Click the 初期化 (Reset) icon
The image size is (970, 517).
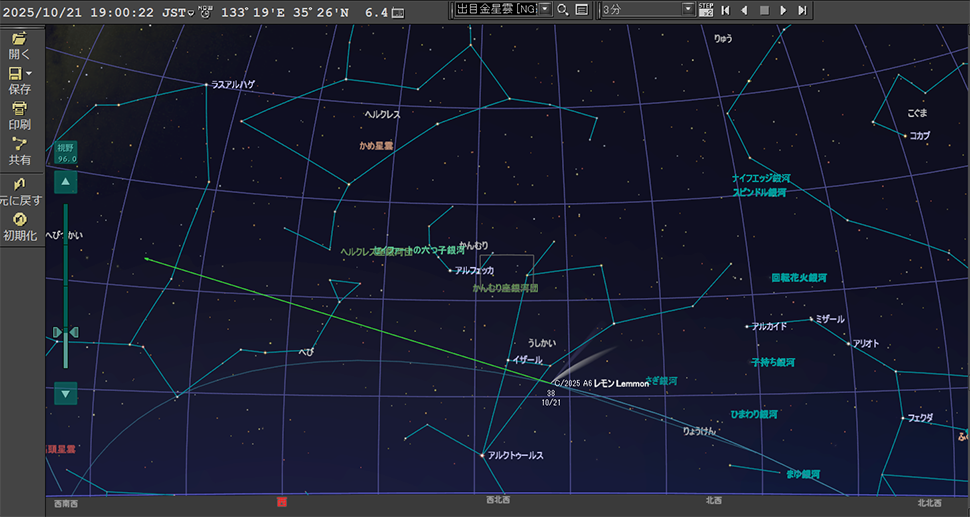tap(19, 220)
